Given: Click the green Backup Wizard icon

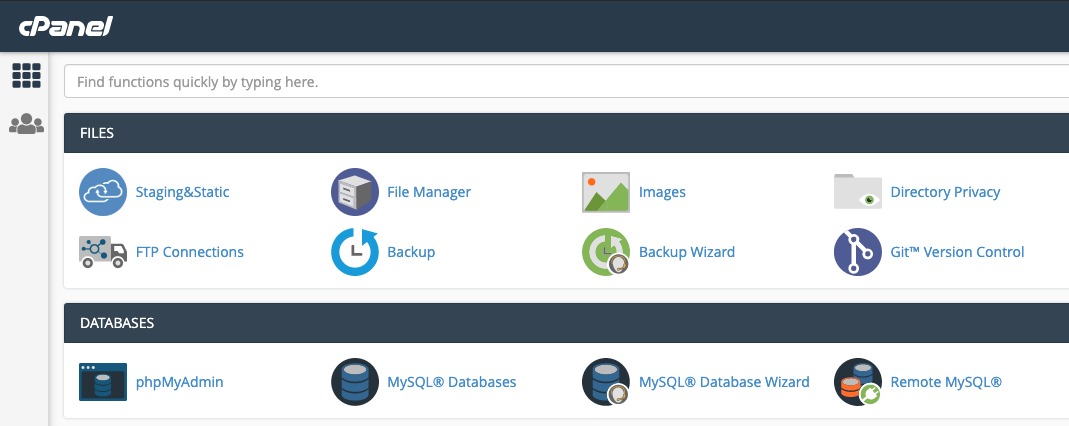Looking at the screenshot, I should 605,252.
